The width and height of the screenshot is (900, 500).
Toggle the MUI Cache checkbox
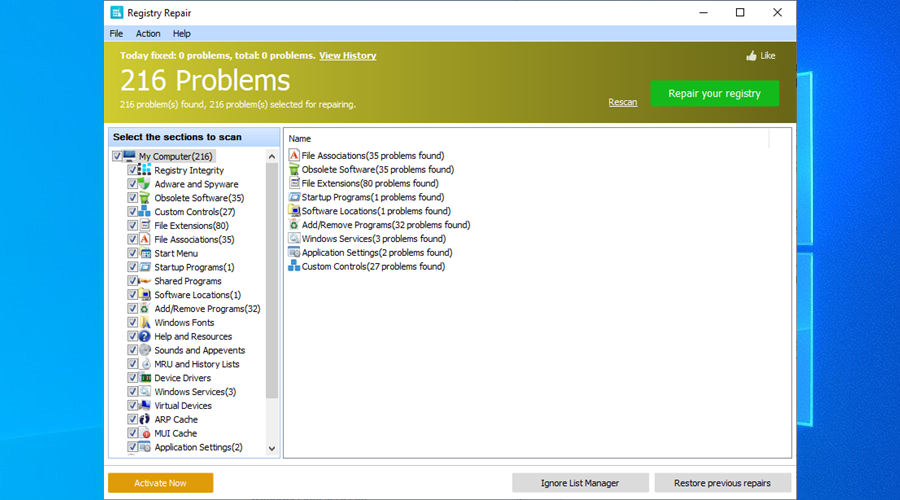point(133,434)
